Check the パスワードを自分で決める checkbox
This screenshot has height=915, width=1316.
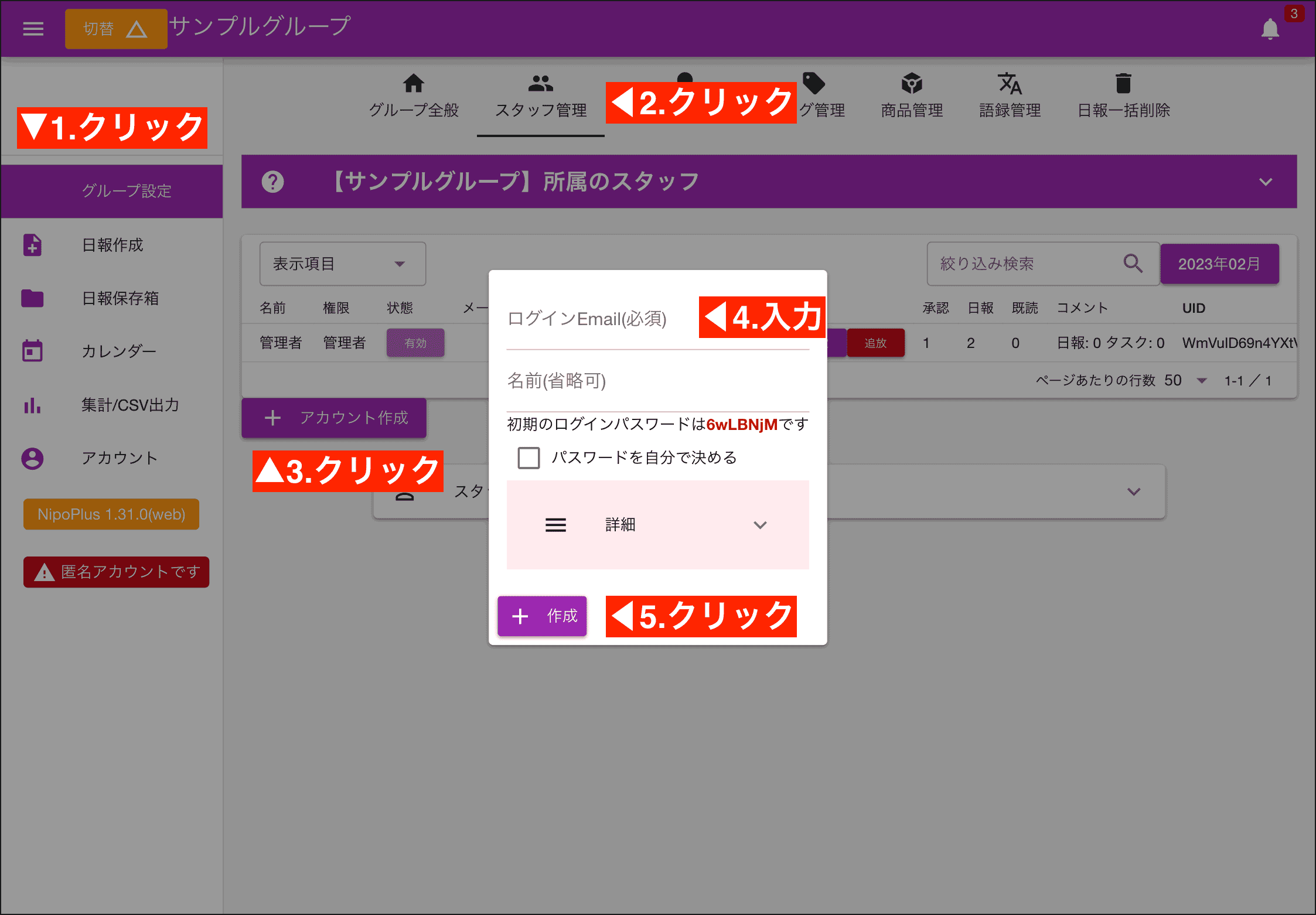click(529, 457)
